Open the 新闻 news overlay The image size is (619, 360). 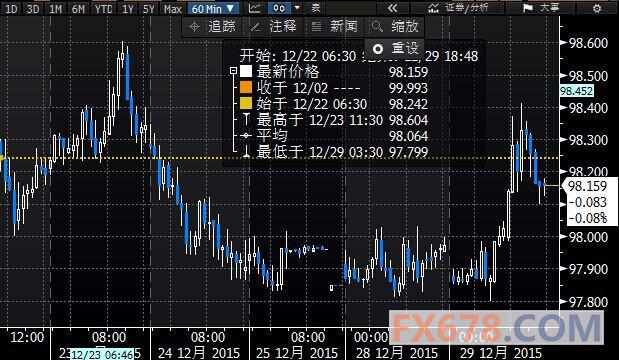335,26
